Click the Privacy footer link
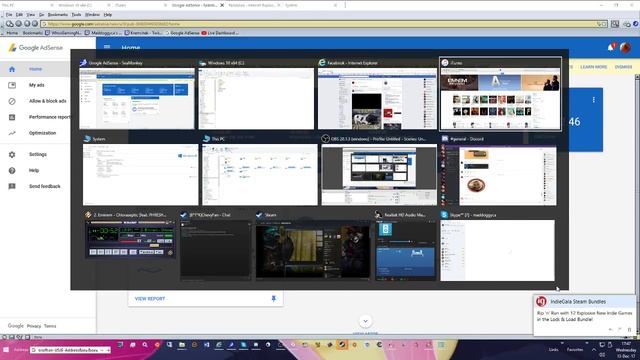Image resolution: width=640 pixels, height=360 pixels. 34,326
